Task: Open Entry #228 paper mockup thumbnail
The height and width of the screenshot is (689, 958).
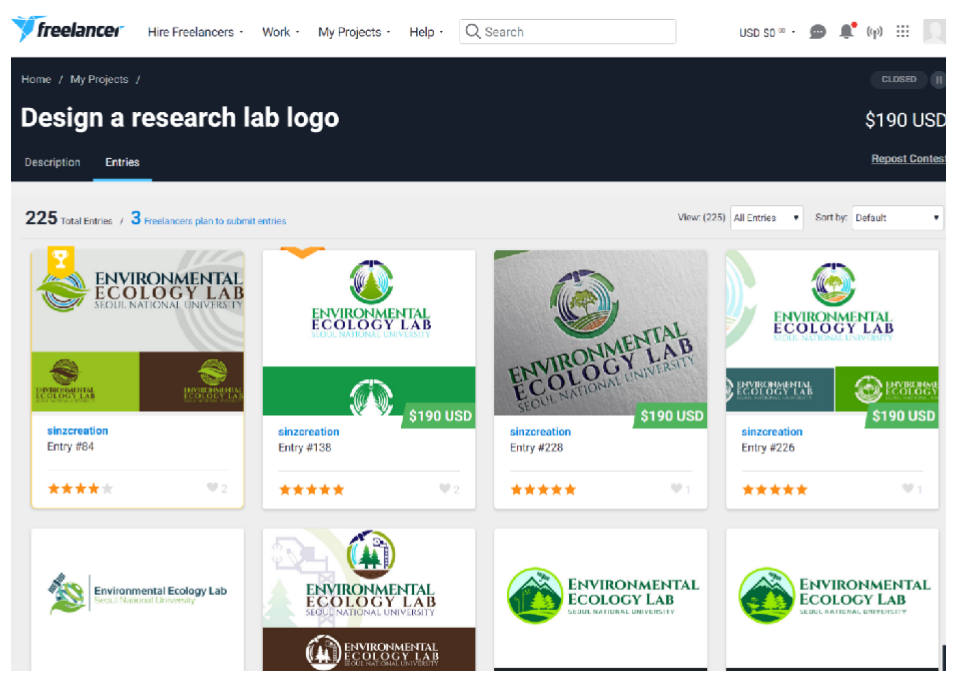Action: point(601,332)
